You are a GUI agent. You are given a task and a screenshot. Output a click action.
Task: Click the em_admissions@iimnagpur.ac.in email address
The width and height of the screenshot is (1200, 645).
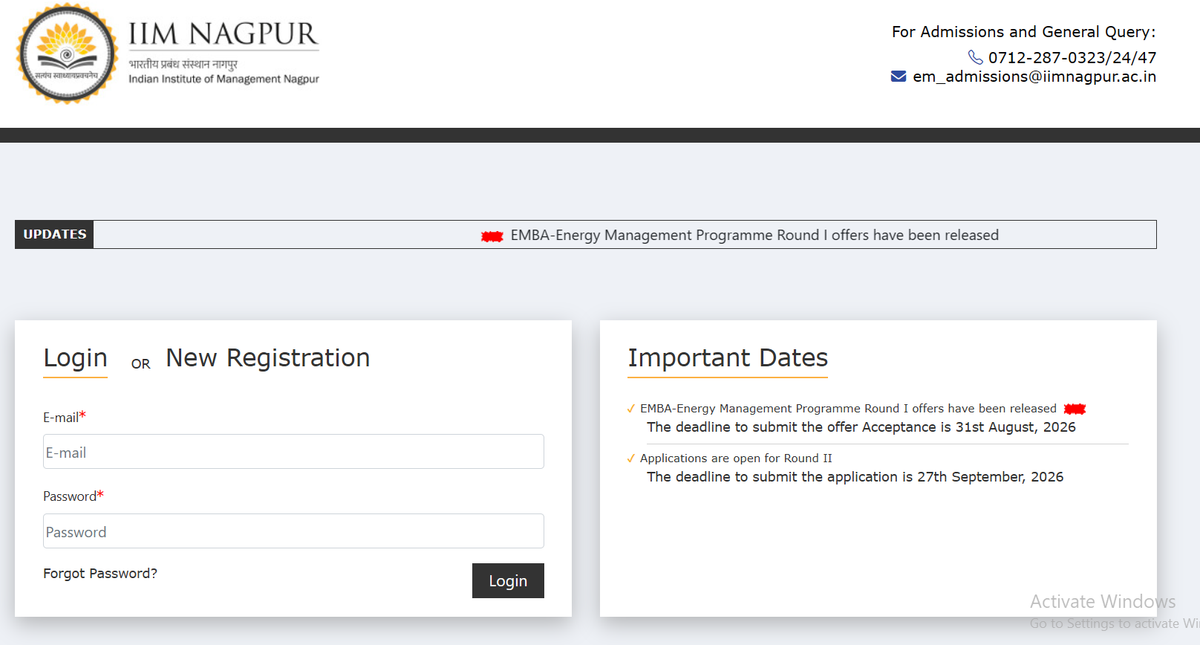pyautogui.click(x=1035, y=76)
